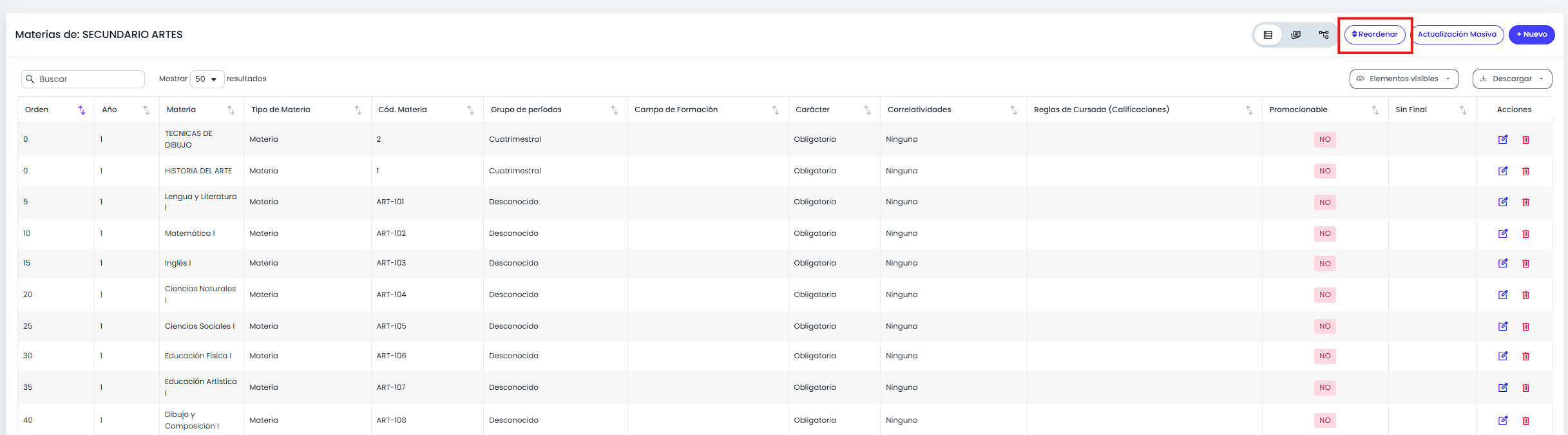Viewport: 1568px width, 435px height.
Task: Sort by the Tipo de Materia column
Action: [307, 110]
